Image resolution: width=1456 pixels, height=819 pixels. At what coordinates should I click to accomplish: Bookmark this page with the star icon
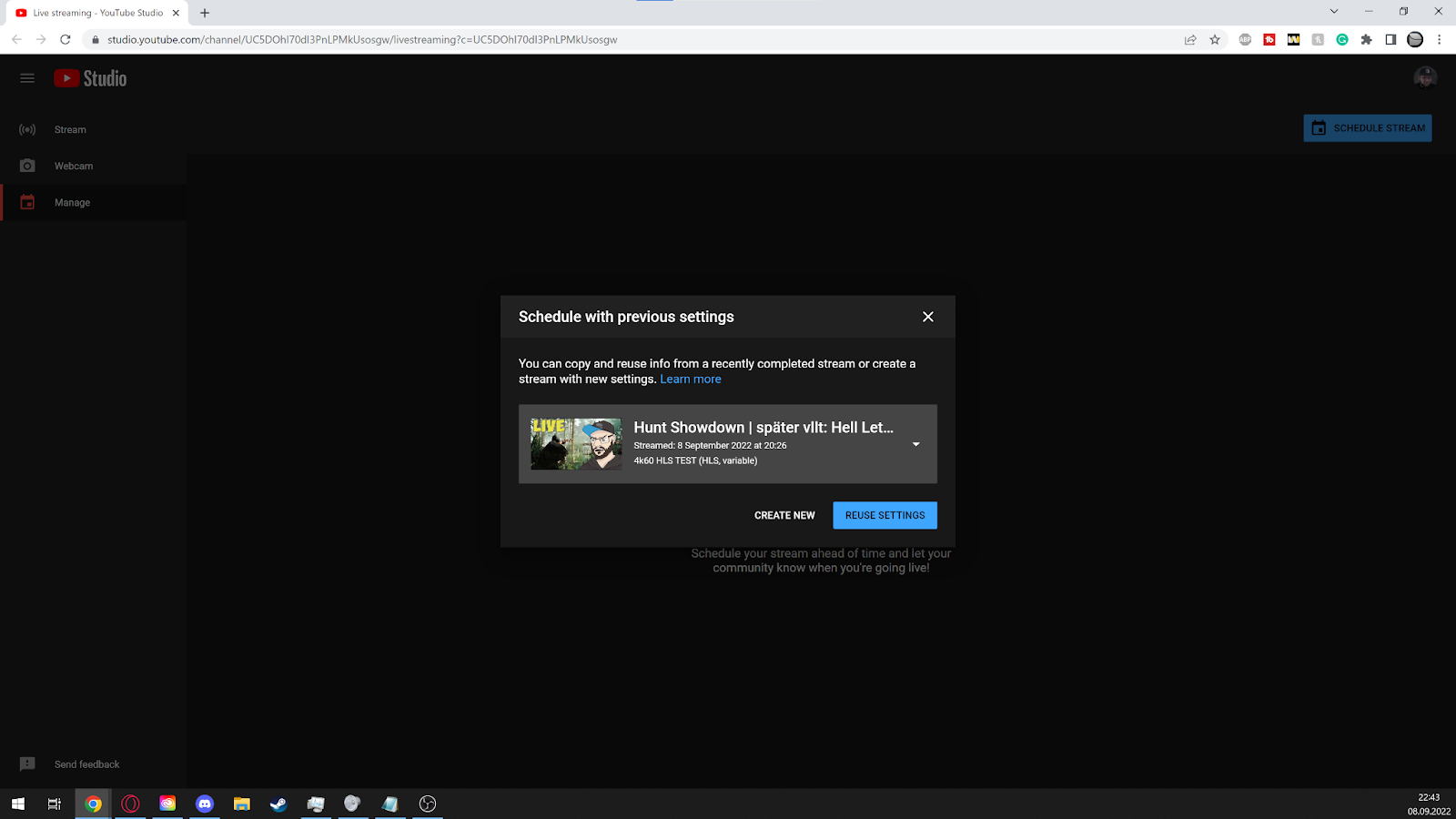1215,39
